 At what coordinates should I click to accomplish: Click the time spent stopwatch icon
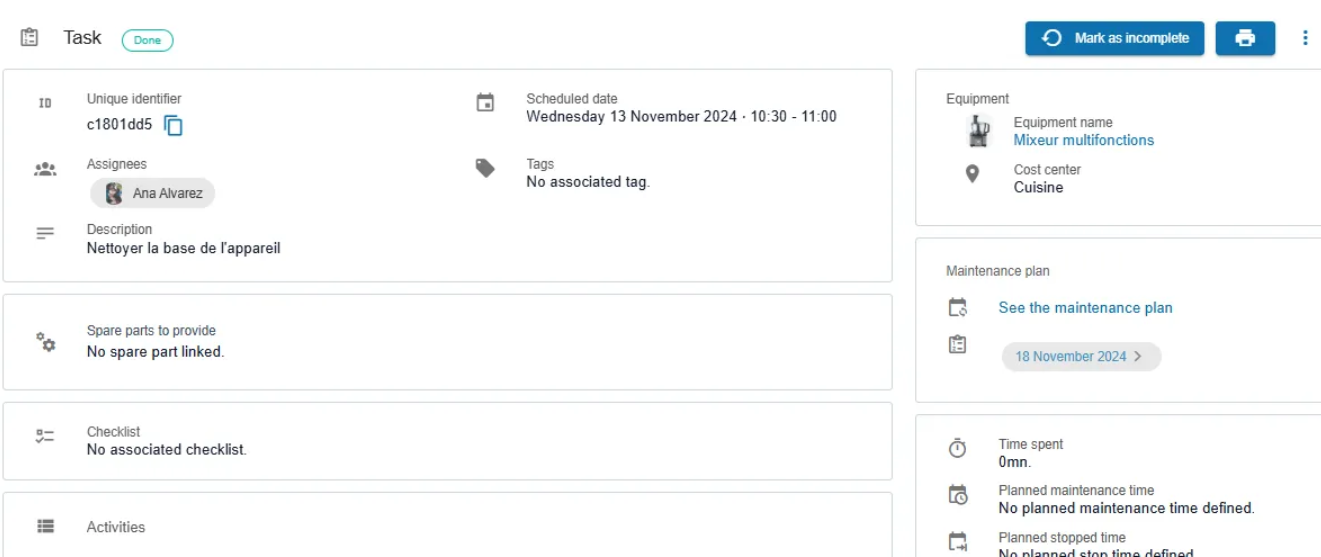click(x=958, y=449)
